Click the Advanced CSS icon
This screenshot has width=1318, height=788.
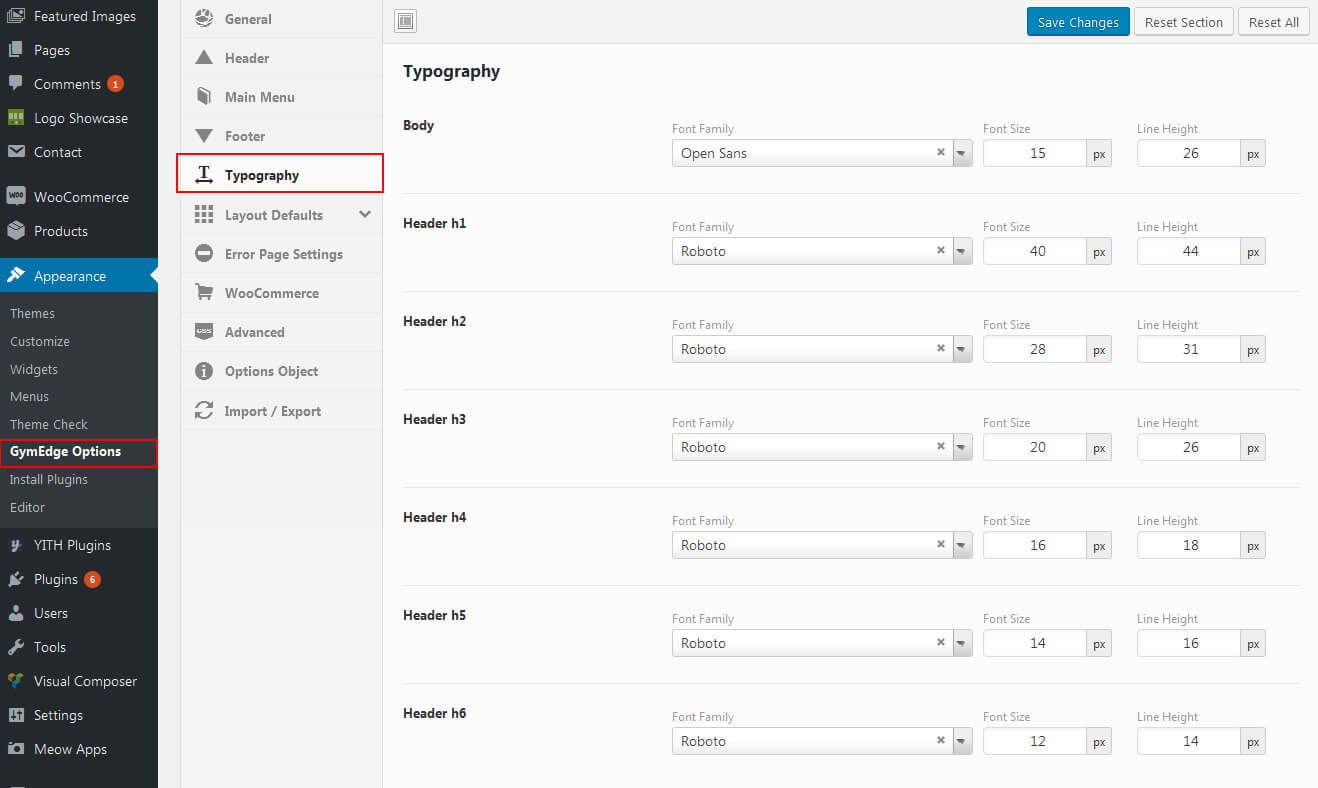pos(204,332)
